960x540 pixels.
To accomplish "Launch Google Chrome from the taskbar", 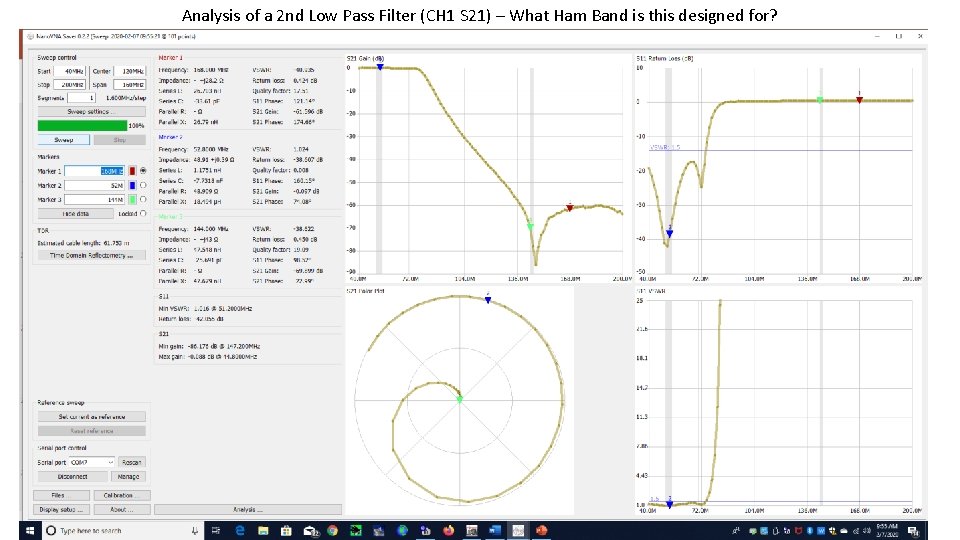I will click(x=332, y=531).
